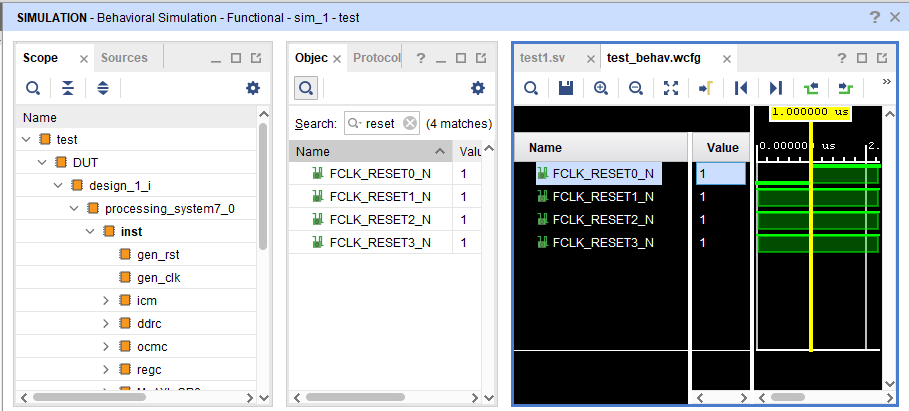
Task: Switch to the Sources tab
Action: (x=124, y=58)
